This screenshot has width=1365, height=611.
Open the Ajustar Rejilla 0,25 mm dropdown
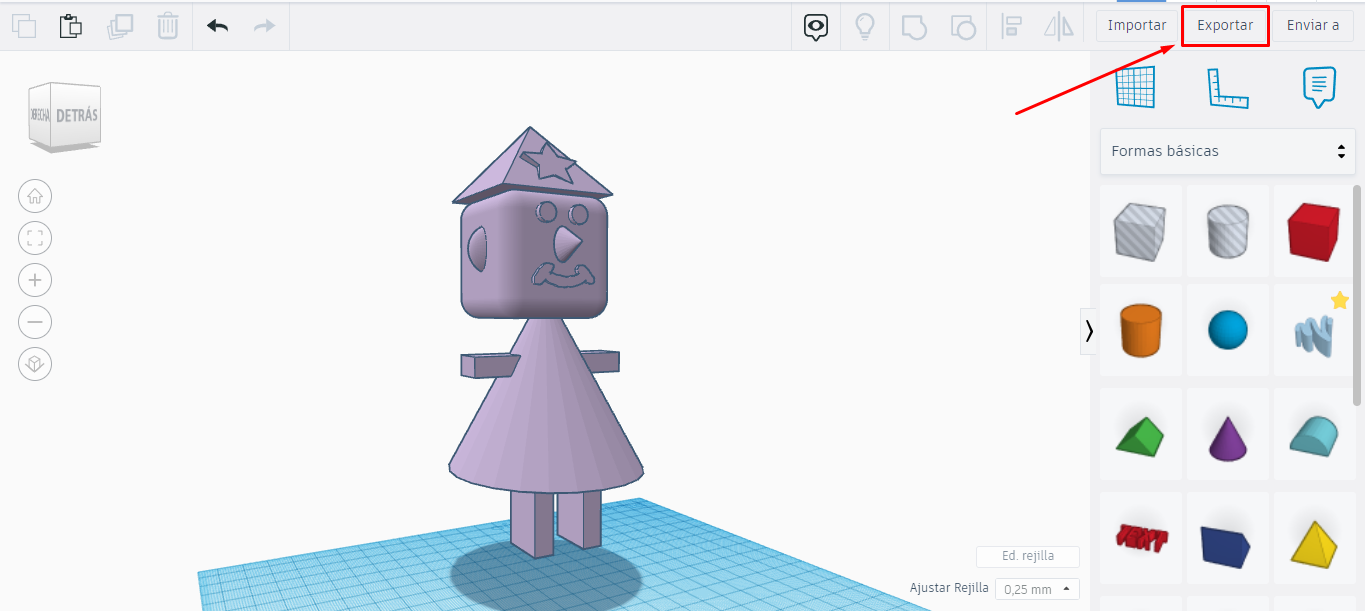(x=1037, y=589)
